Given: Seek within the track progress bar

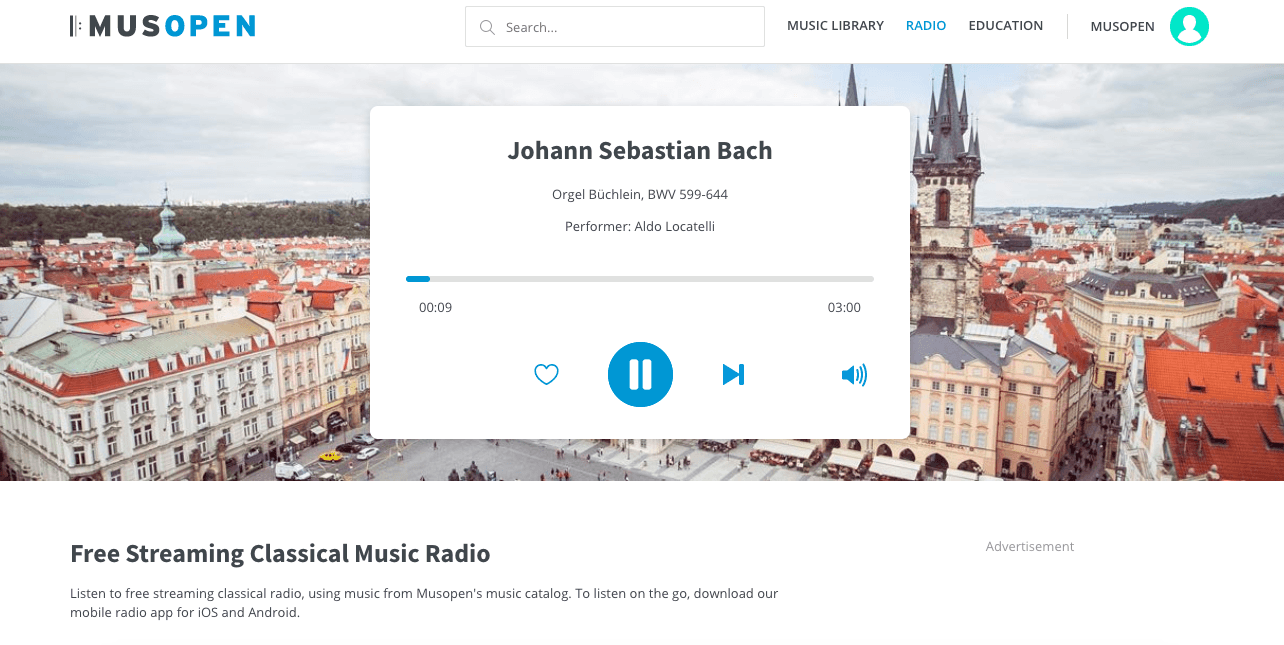Looking at the screenshot, I should coord(640,279).
